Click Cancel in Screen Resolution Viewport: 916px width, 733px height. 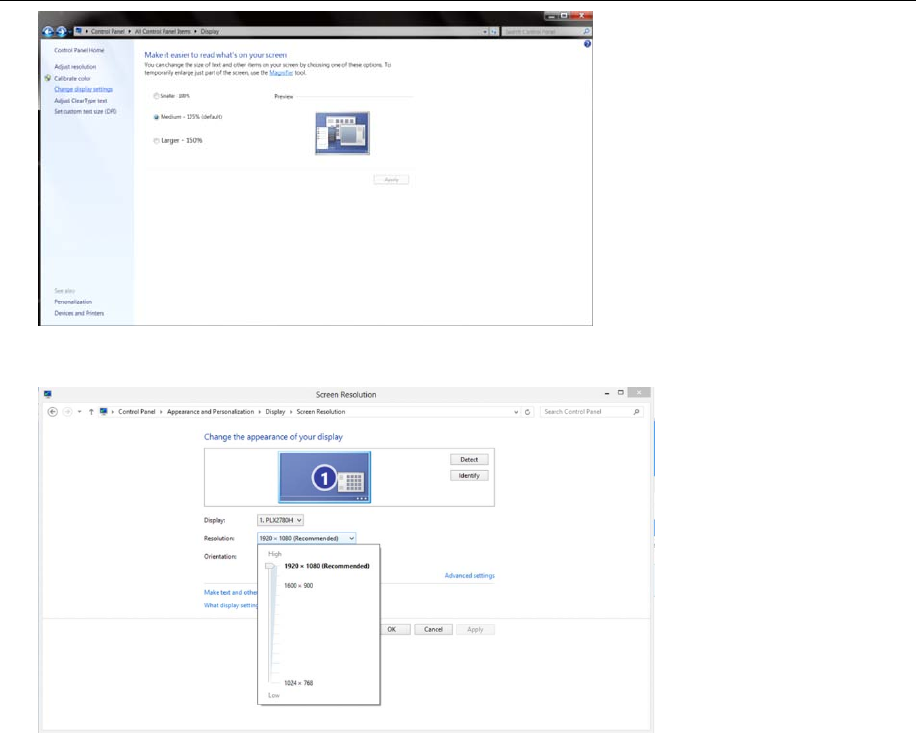pyautogui.click(x=433, y=630)
